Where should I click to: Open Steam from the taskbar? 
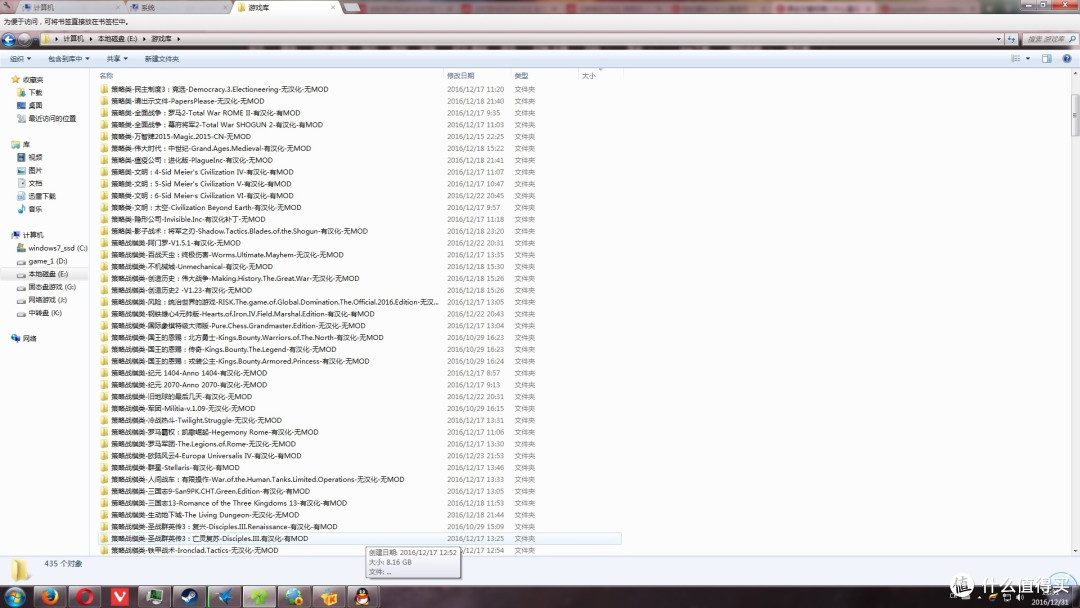189,596
